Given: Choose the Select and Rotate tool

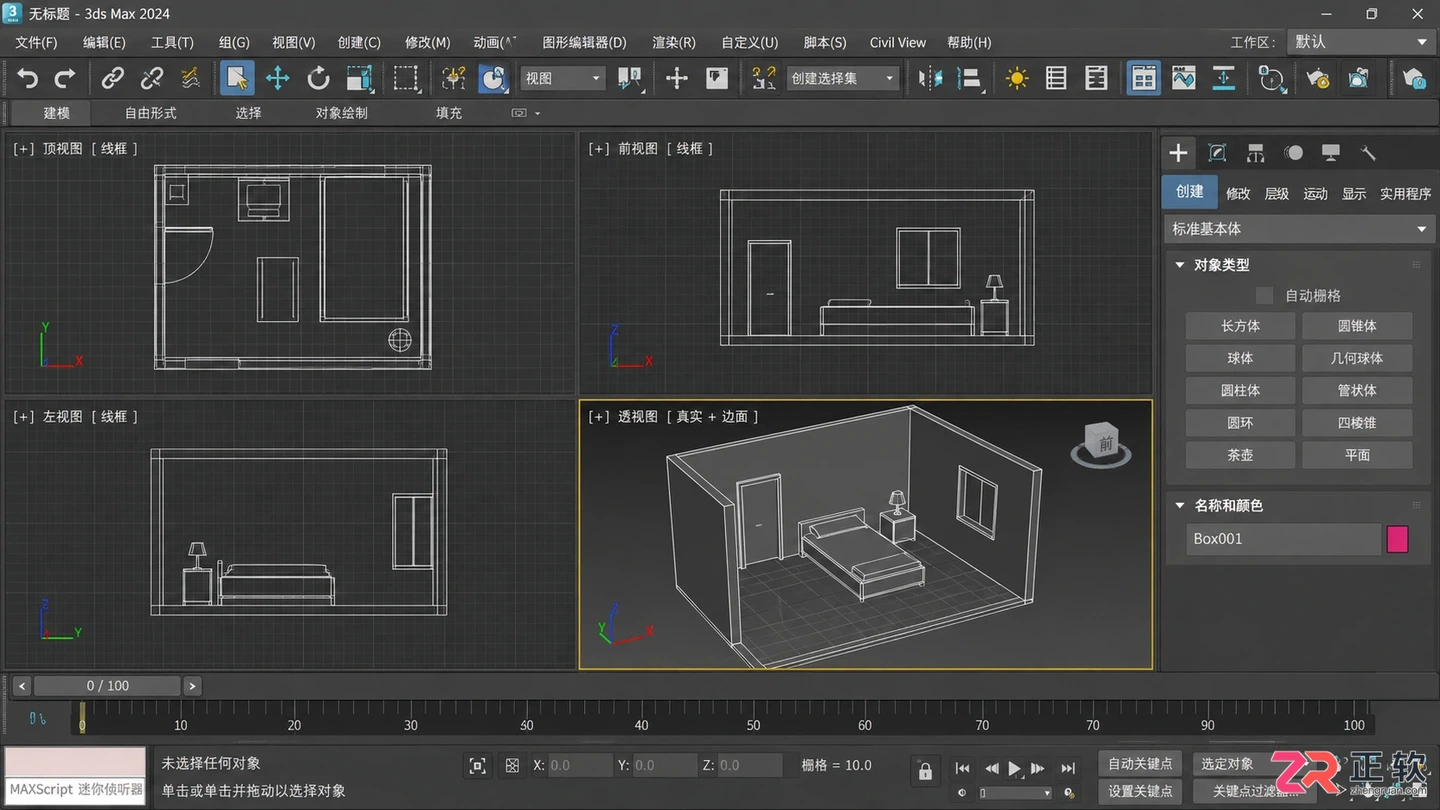Looking at the screenshot, I should [318, 78].
